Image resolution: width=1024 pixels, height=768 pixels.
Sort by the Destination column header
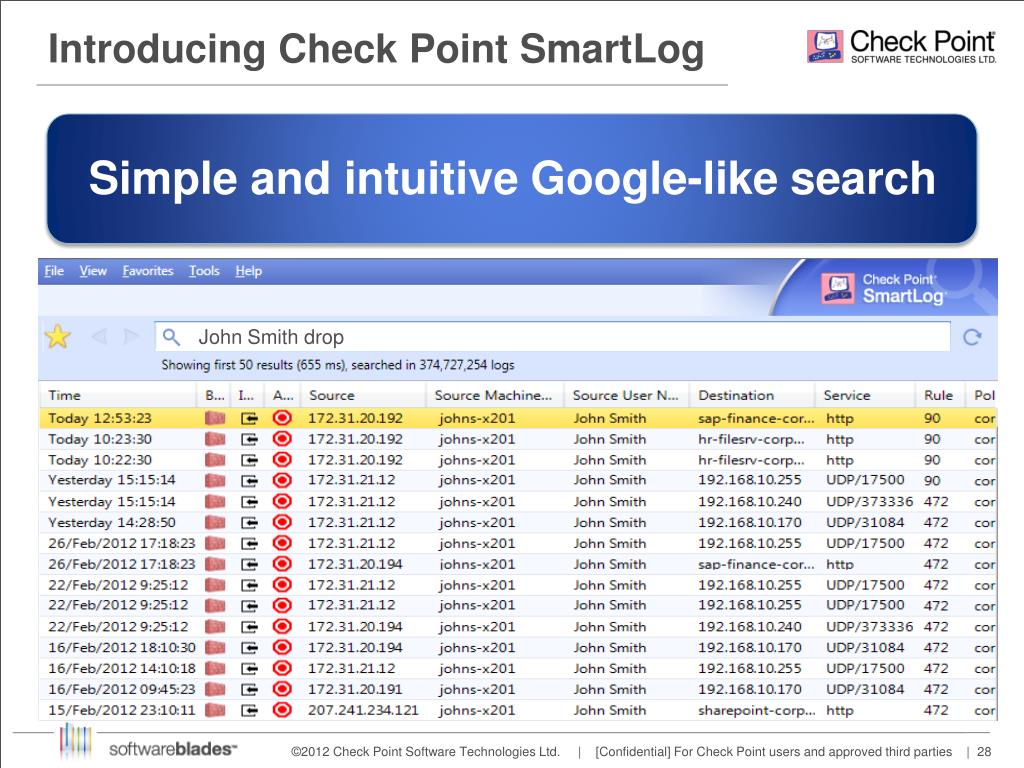pyautogui.click(x=736, y=395)
